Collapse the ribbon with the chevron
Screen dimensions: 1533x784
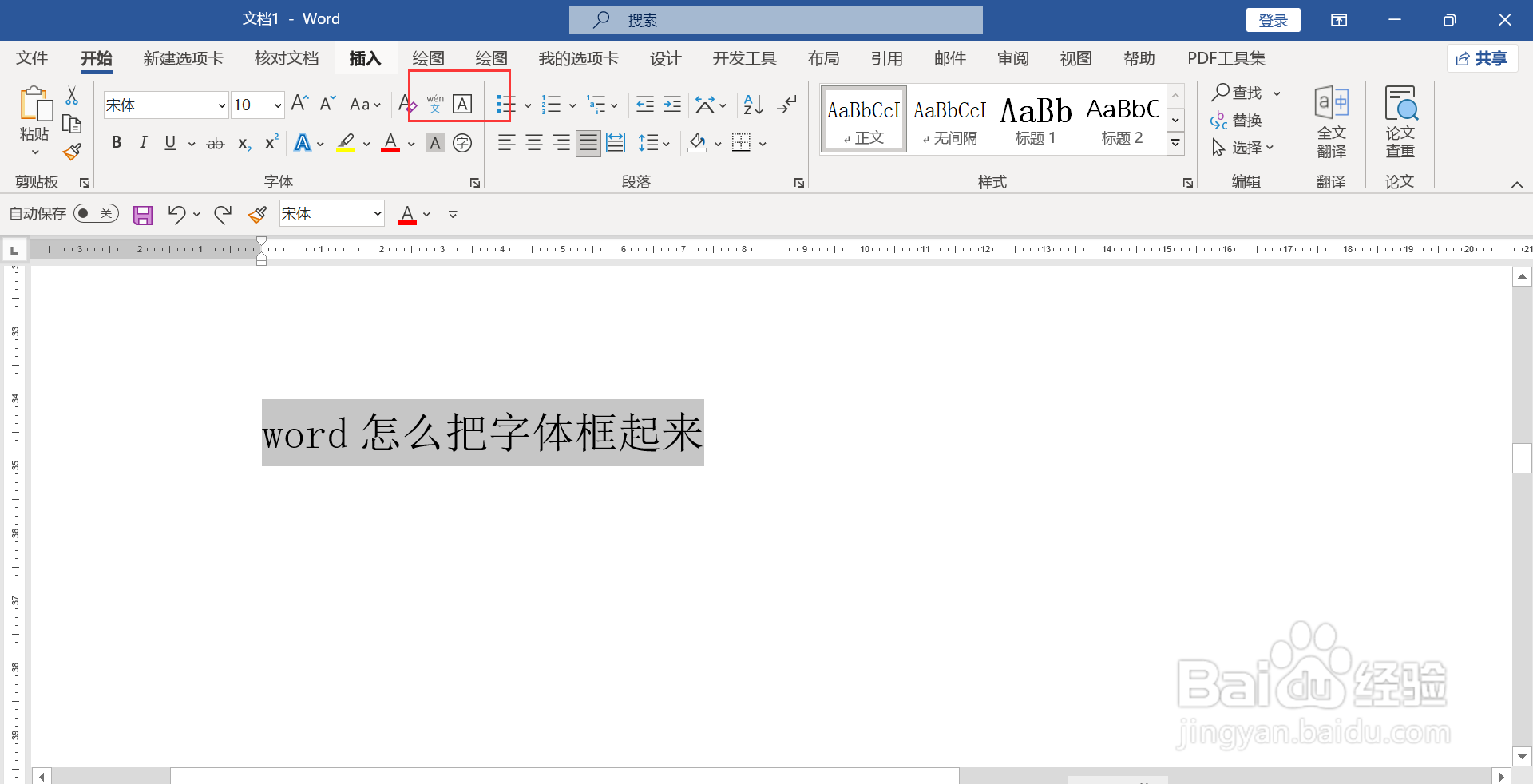point(1516,184)
